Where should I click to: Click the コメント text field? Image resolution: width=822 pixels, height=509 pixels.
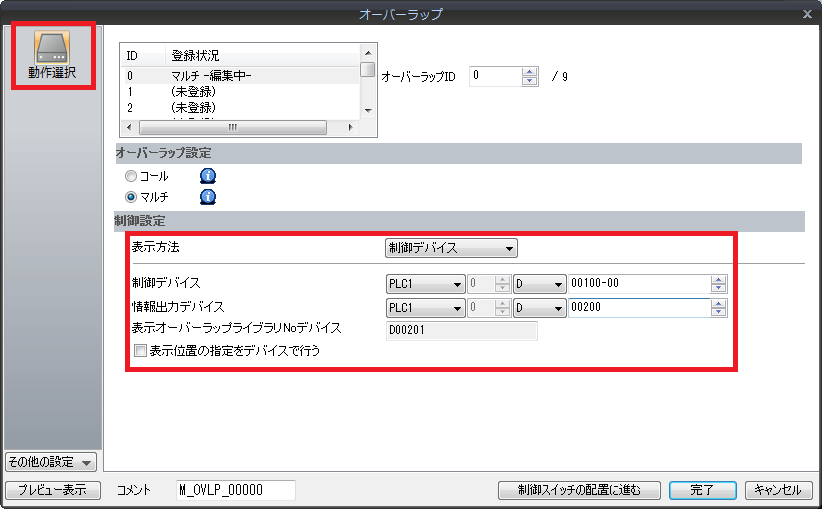[236, 490]
